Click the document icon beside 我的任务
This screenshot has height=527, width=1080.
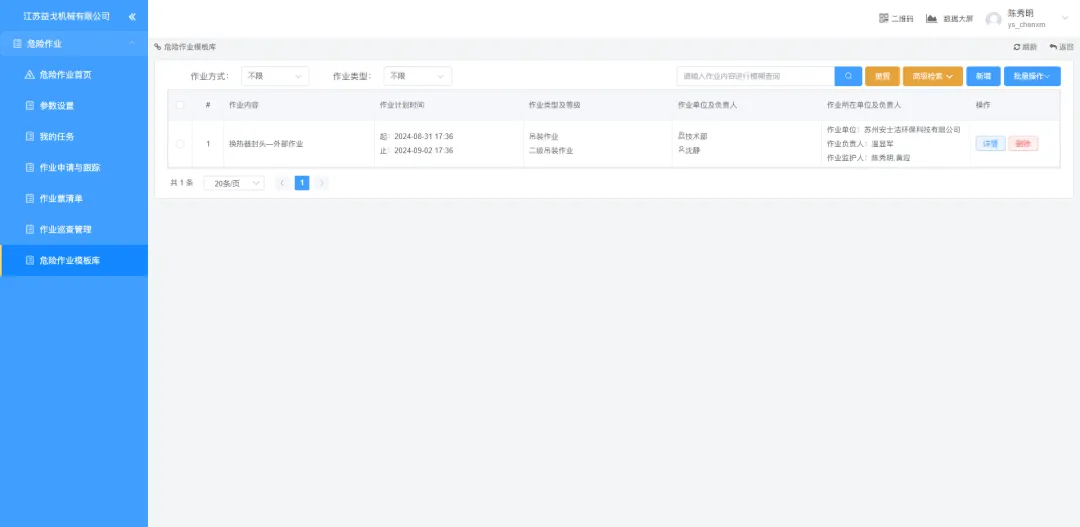[30, 136]
